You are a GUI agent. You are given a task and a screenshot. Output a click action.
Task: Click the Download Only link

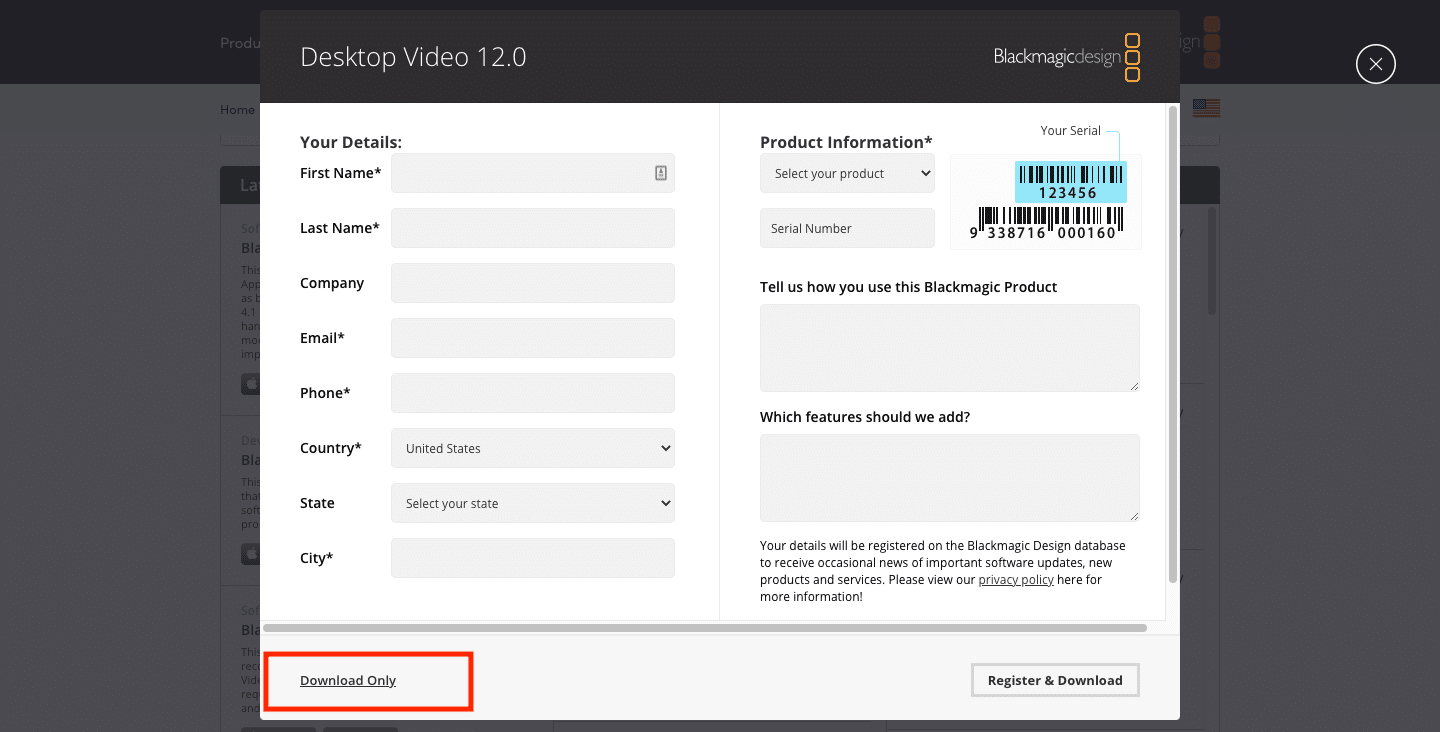(348, 681)
